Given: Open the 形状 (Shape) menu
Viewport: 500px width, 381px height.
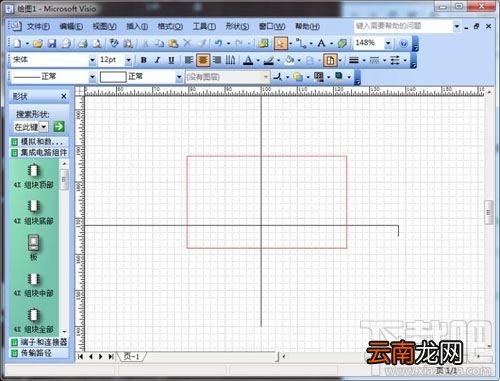Looking at the screenshot, I should pos(237,26).
